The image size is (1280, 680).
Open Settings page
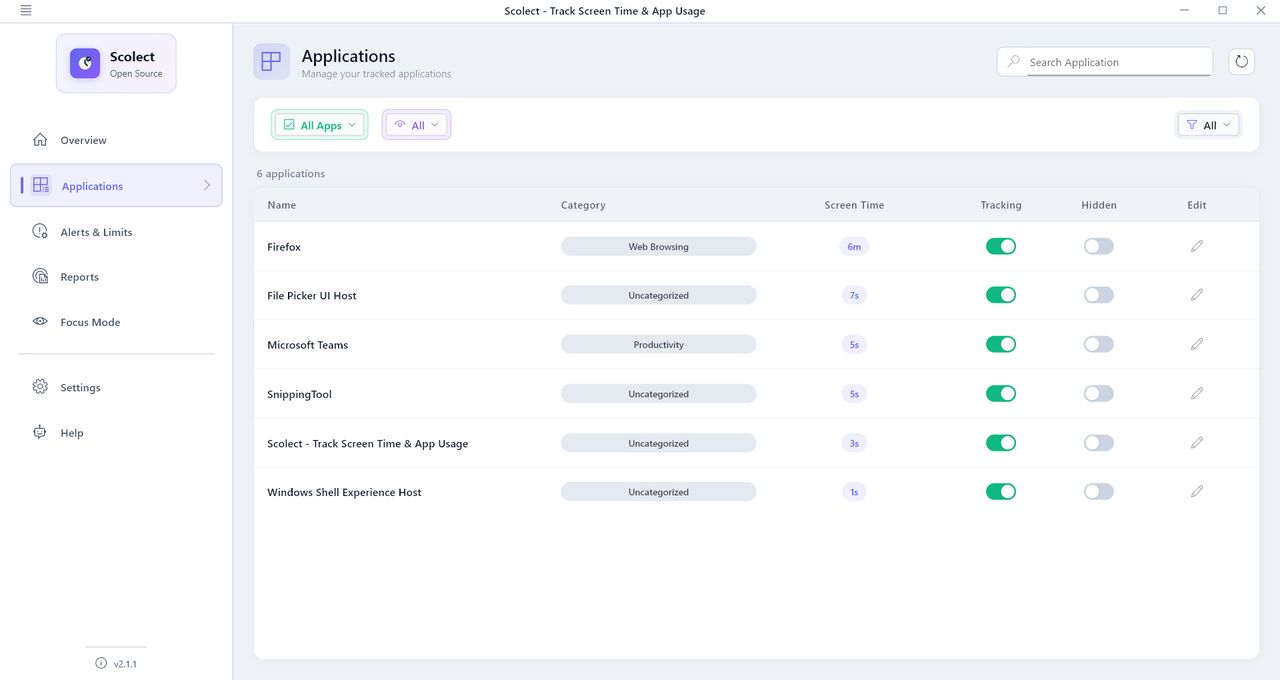coord(116,387)
